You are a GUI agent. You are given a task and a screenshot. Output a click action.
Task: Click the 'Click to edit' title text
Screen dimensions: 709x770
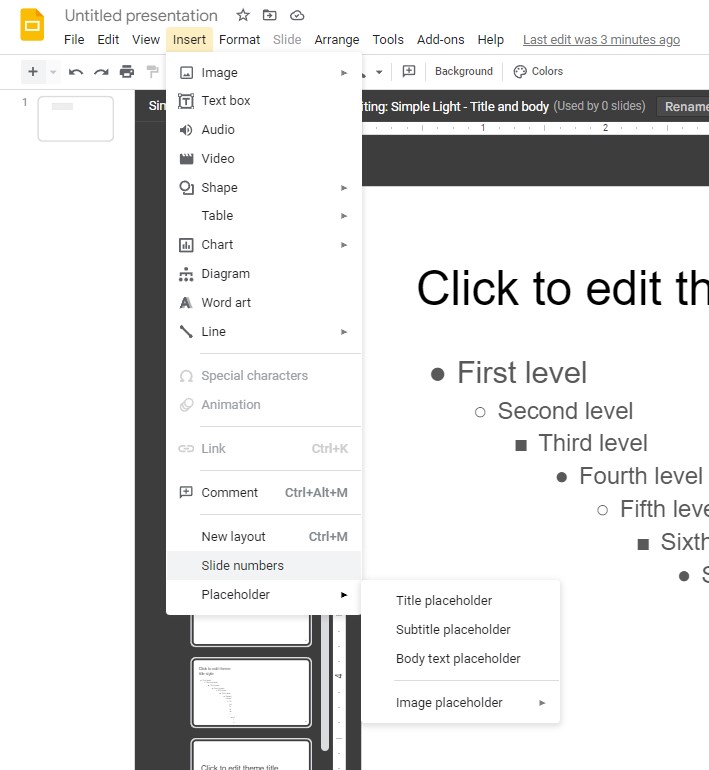pyautogui.click(x=562, y=289)
